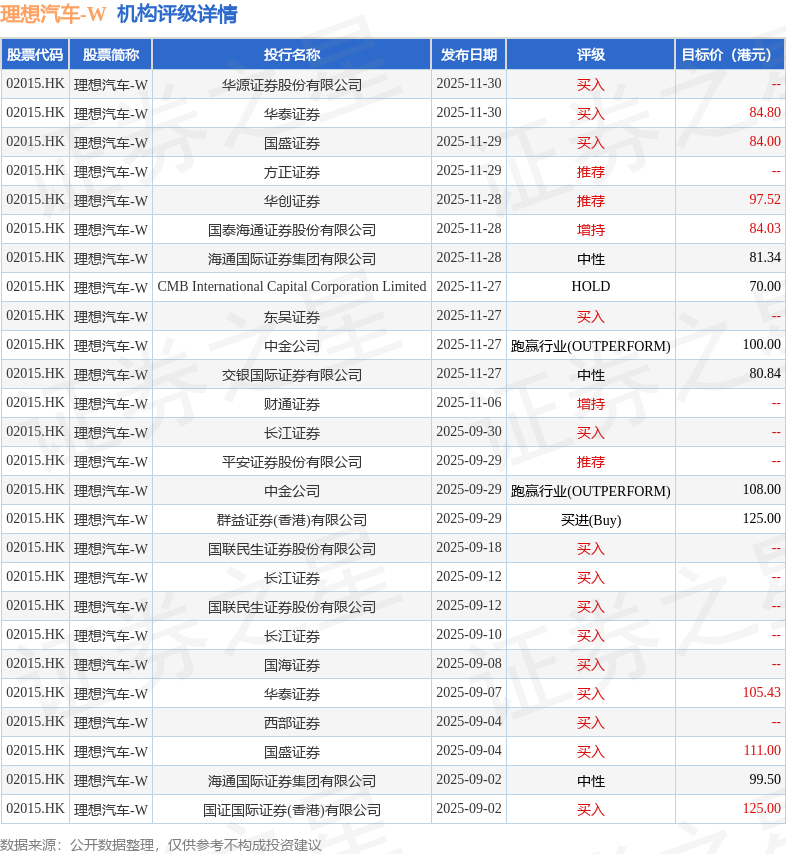This screenshot has width=786, height=854.
Task: Select target price 111.00
Action: click(x=762, y=751)
